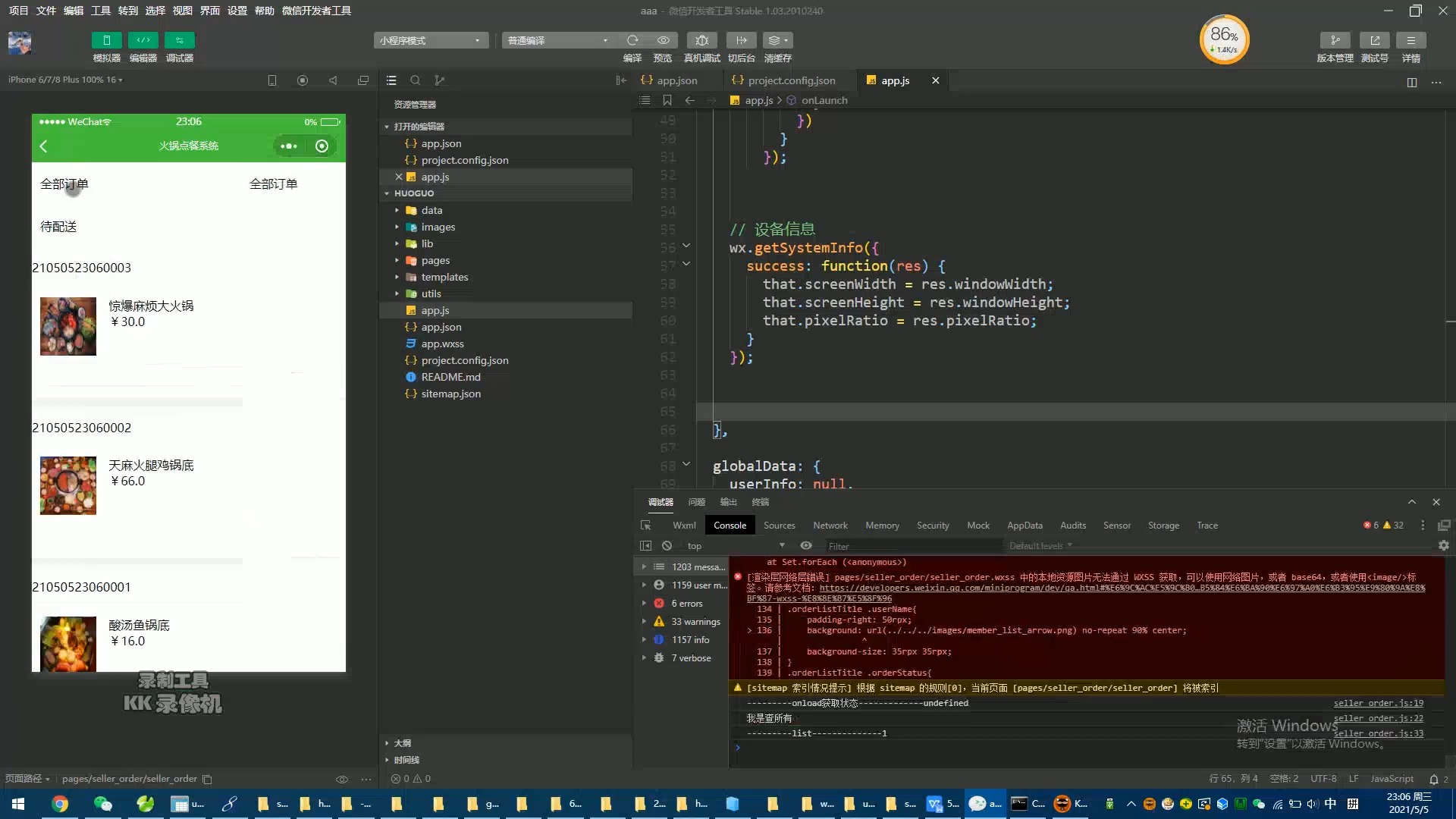Click the real device/真机调试 icon
Viewport: 1456px width, 819px height.
click(x=702, y=40)
